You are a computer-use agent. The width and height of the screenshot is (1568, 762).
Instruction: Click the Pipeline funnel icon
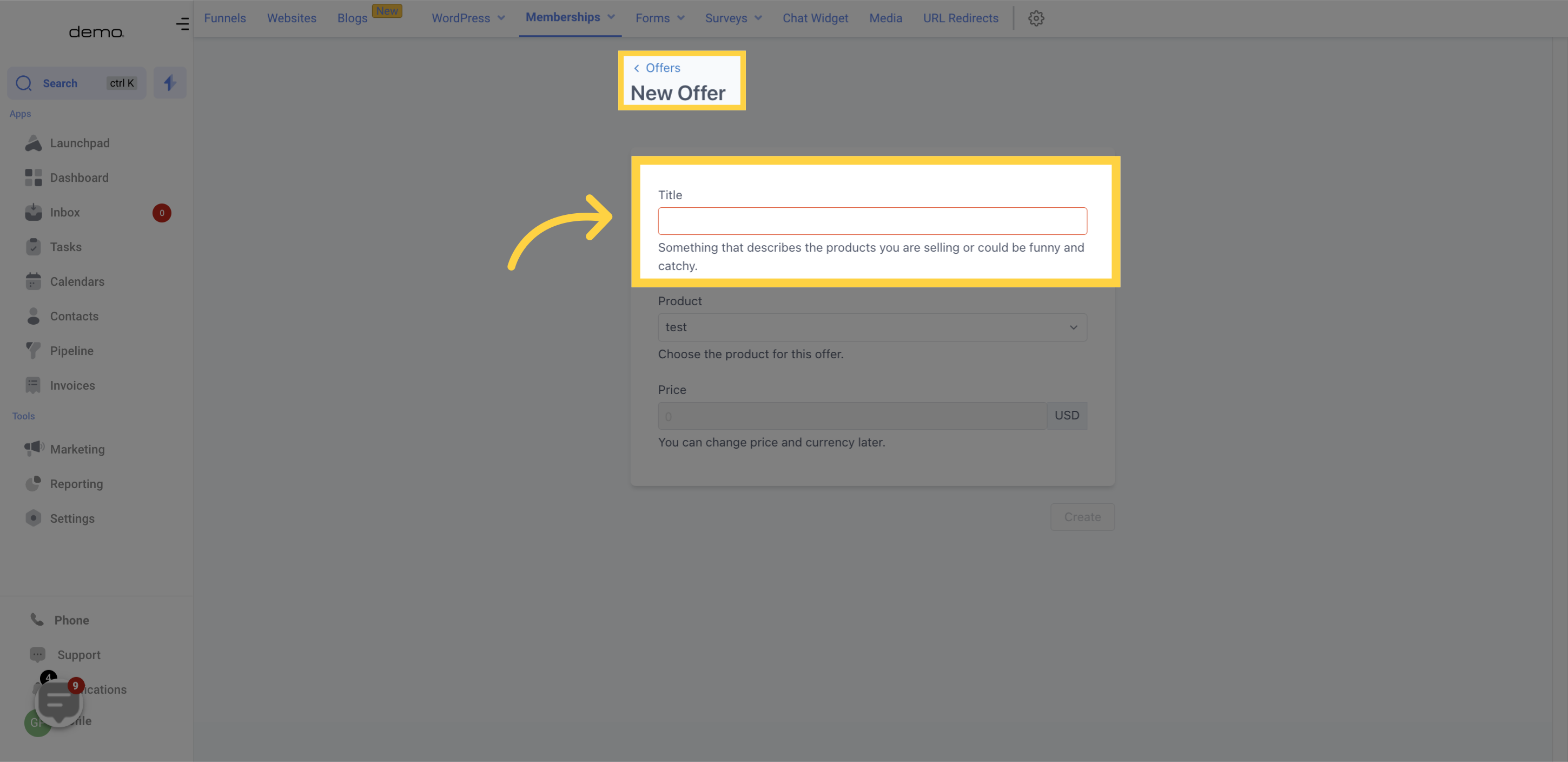34,351
